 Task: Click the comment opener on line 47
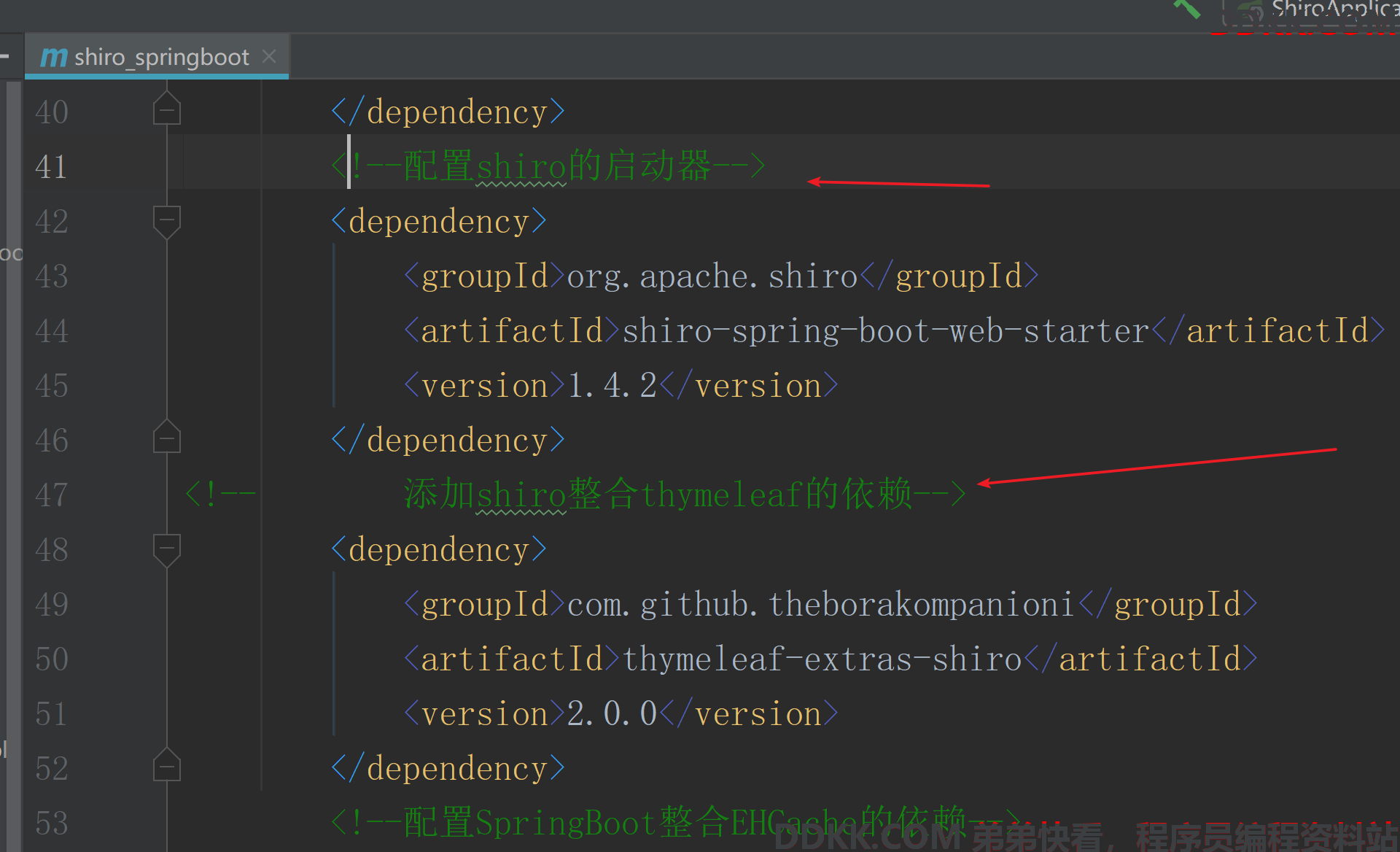pyautogui.click(x=220, y=495)
